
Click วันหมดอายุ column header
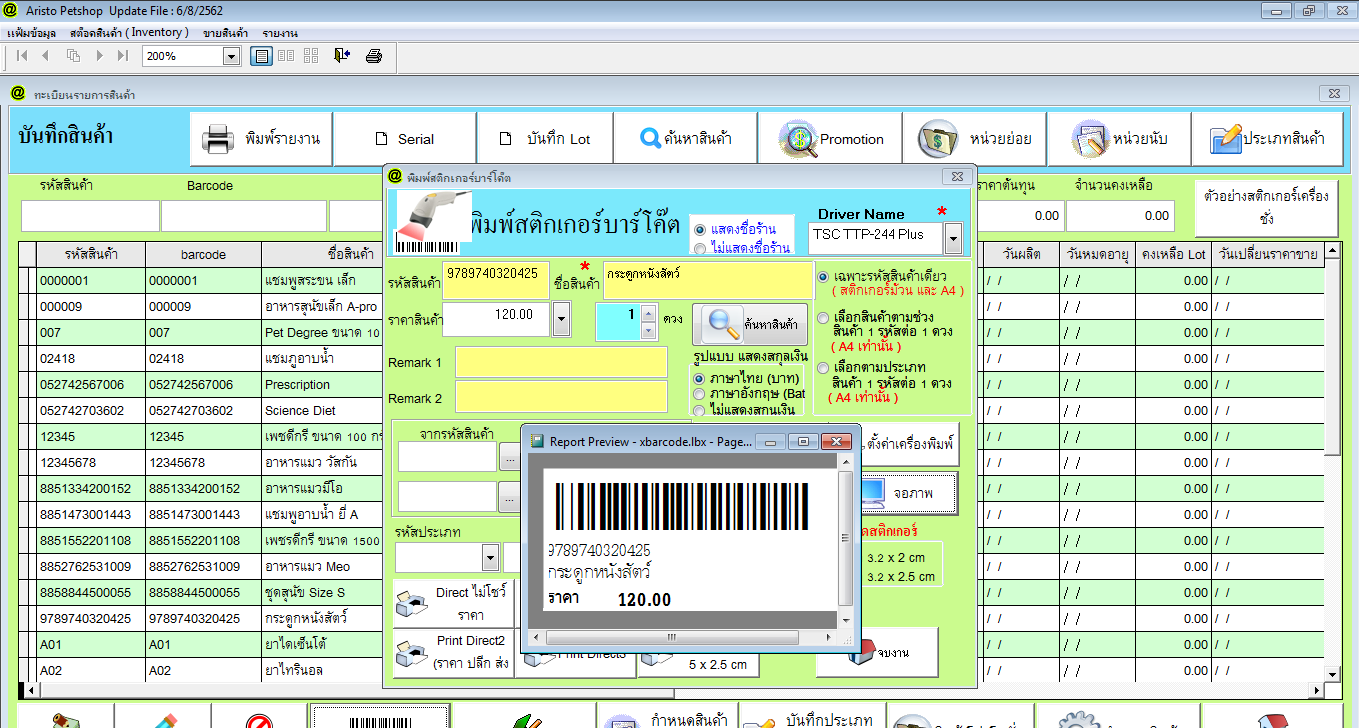click(x=1097, y=254)
